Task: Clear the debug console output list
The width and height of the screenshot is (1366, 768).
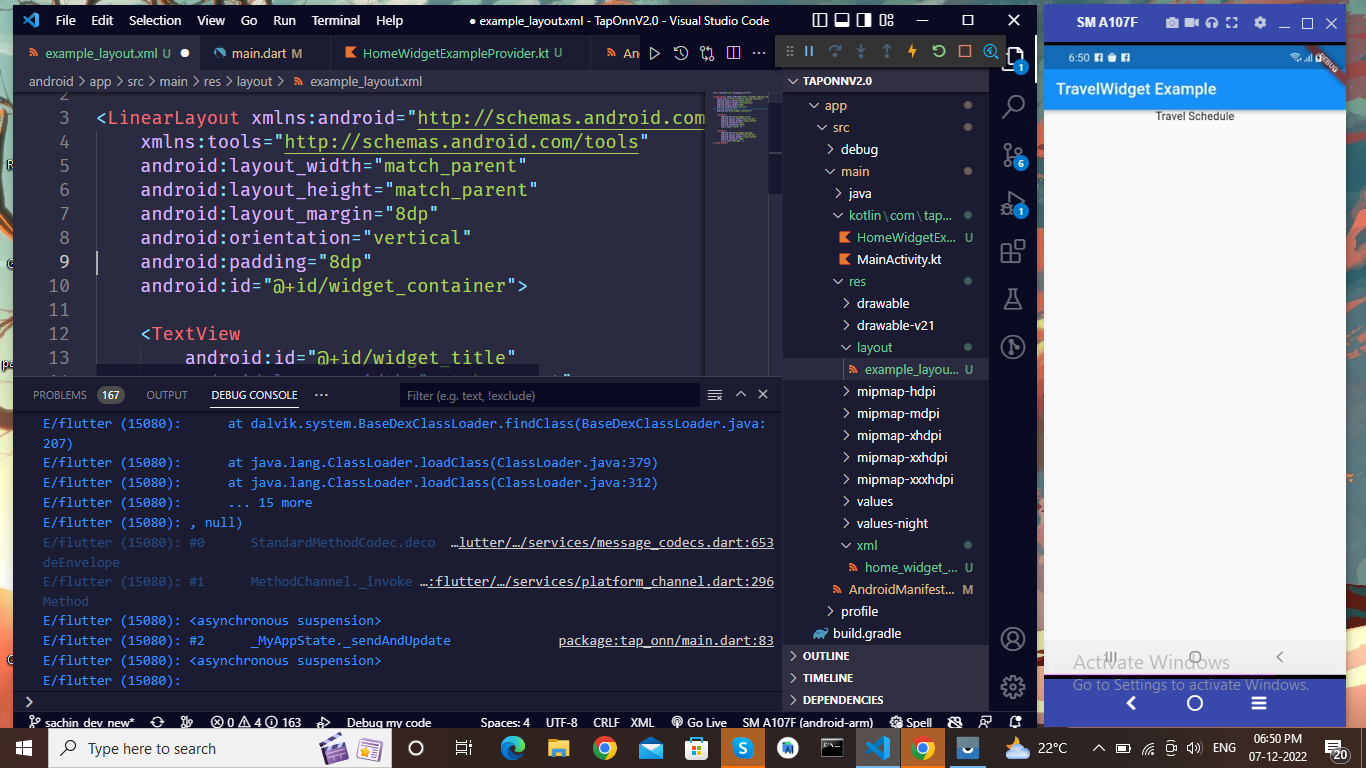Action: point(715,395)
